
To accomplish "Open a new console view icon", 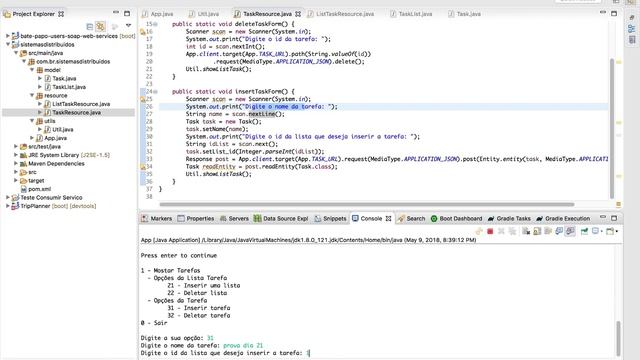I will click(x=610, y=231).
